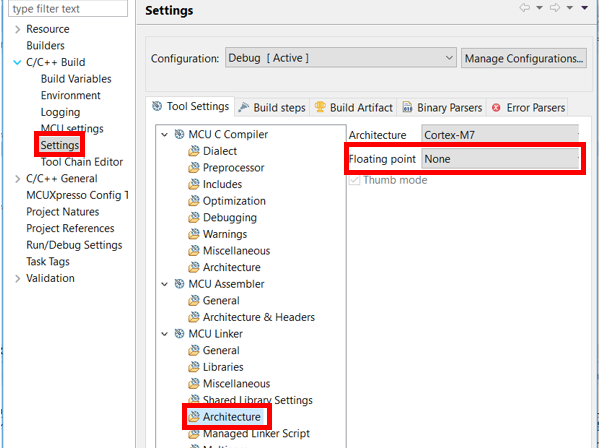This screenshot has height=448, width=601.
Task: Go forward with the right arrow icon
Action: (555, 8)
